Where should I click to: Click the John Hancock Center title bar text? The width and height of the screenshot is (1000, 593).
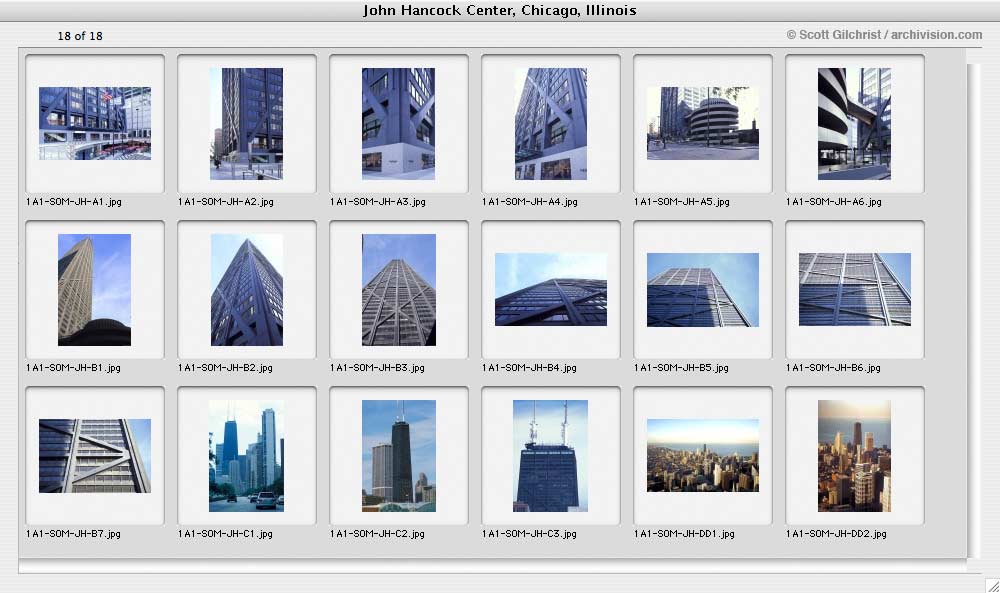pos(499,10)
